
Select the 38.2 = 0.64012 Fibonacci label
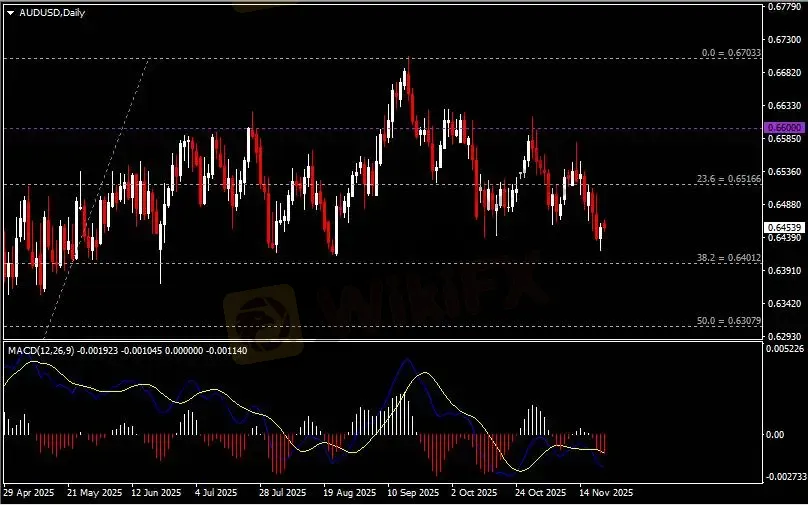[729, 257]
